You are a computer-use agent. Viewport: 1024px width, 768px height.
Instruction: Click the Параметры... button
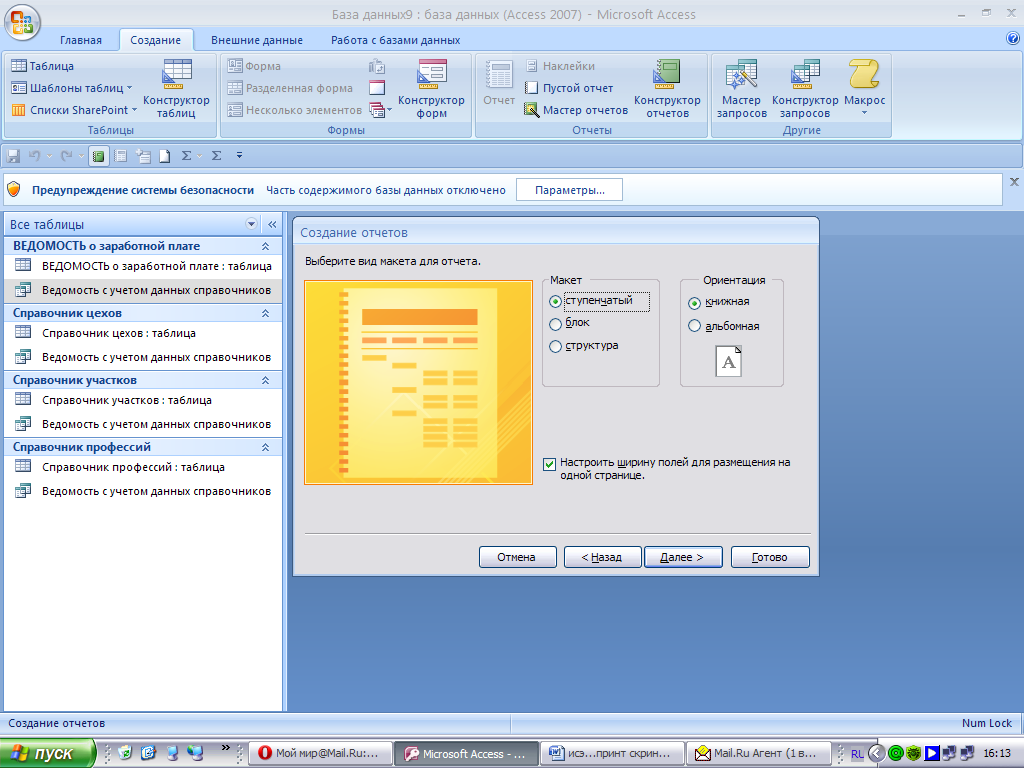(x=569, y=190)
